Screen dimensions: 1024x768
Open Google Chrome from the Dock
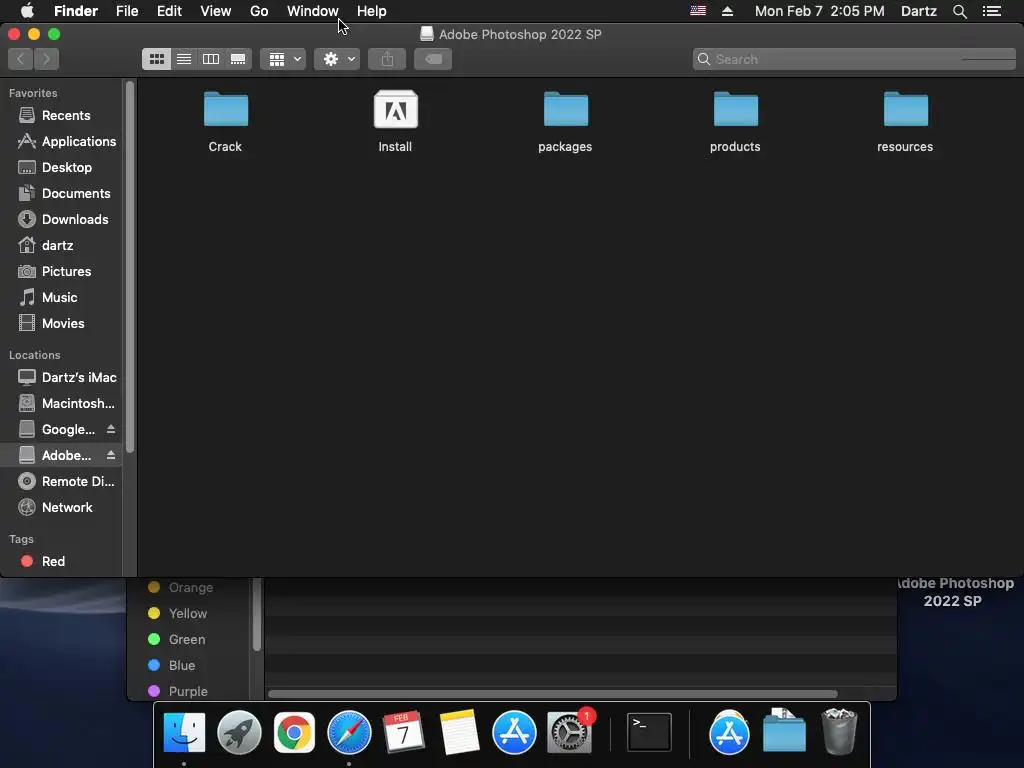click(294, 732)
